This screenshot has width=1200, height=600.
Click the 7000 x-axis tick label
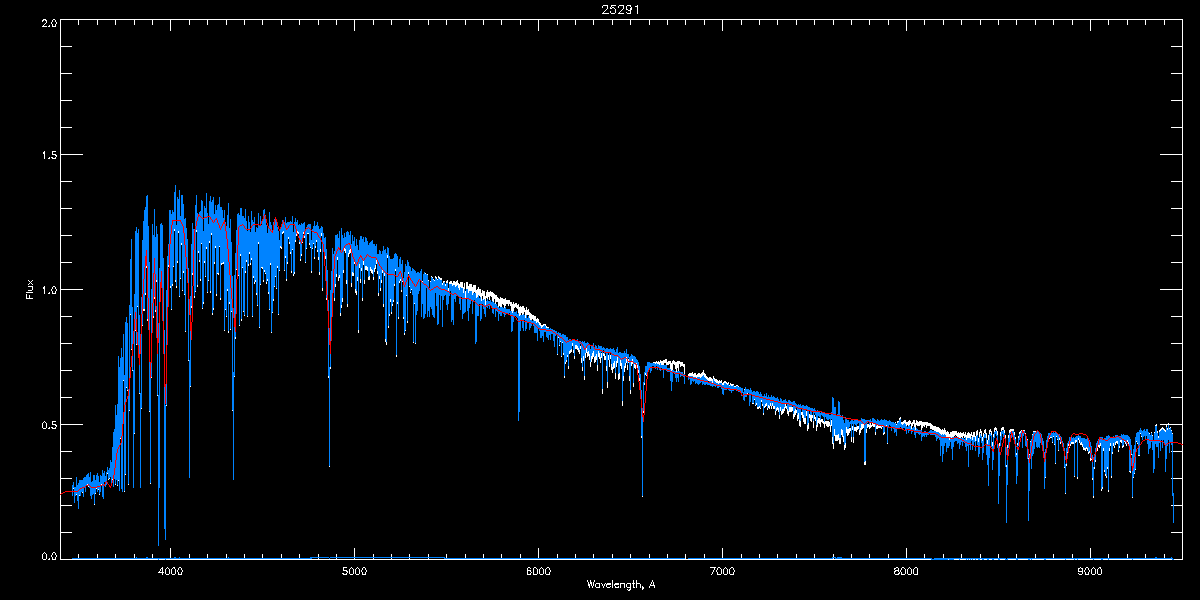pos(722,572)
